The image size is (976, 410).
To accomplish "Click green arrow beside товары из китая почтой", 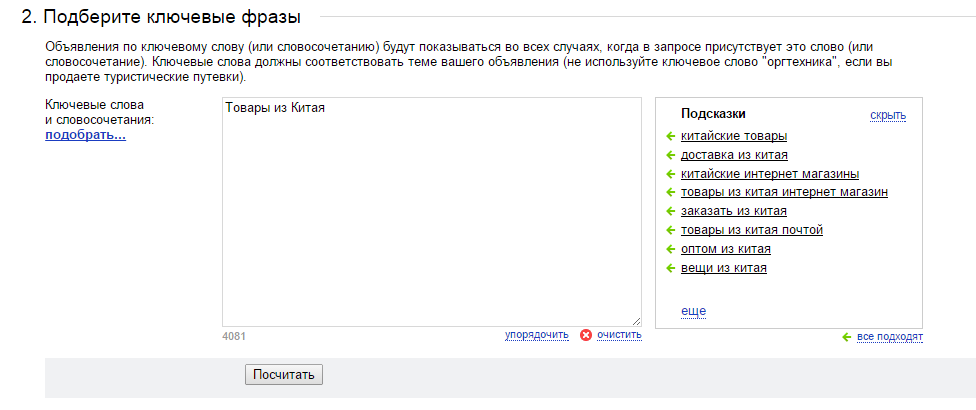I will click(x=670, y=231).
